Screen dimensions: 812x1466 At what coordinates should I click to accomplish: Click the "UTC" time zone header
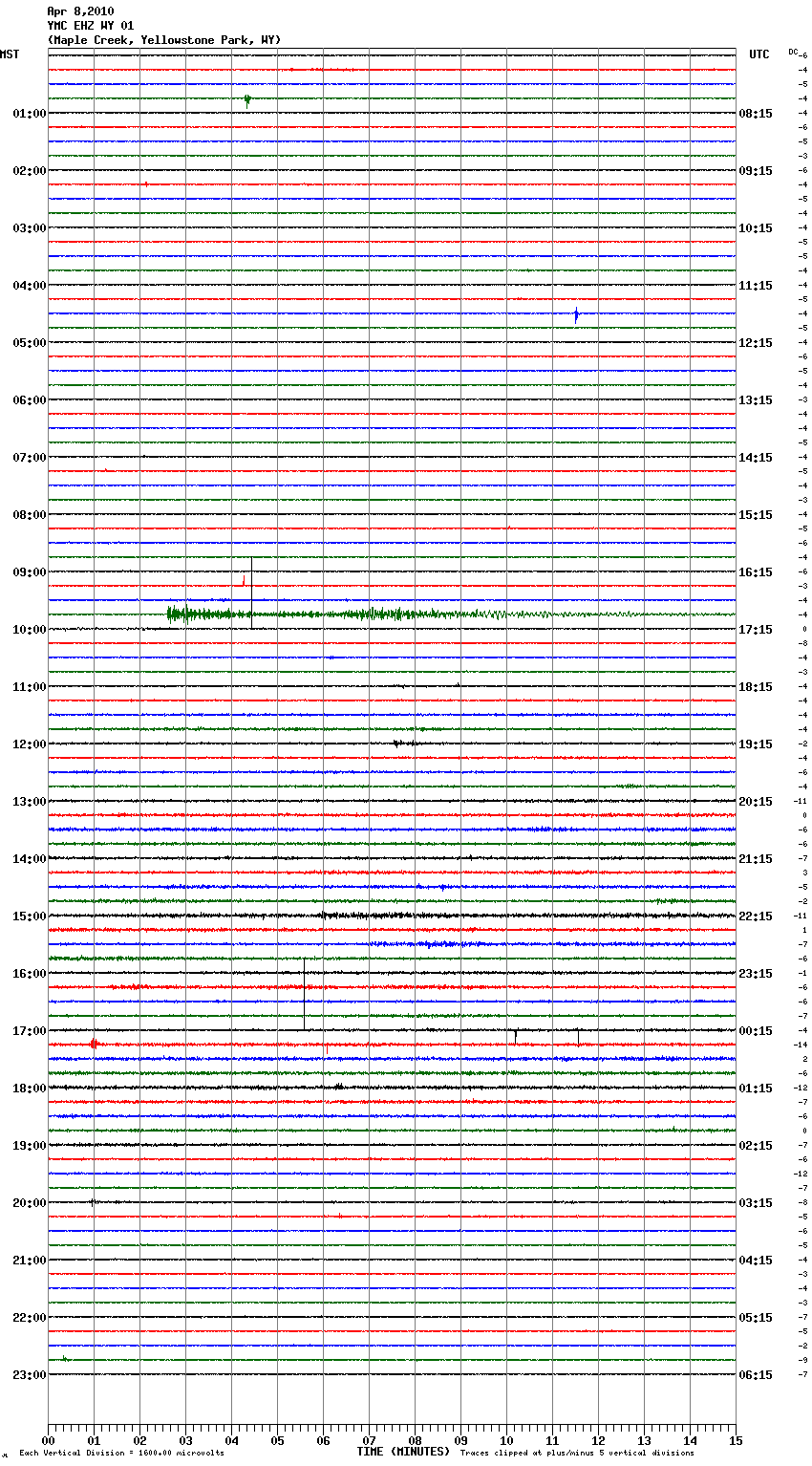click(759, 54)
